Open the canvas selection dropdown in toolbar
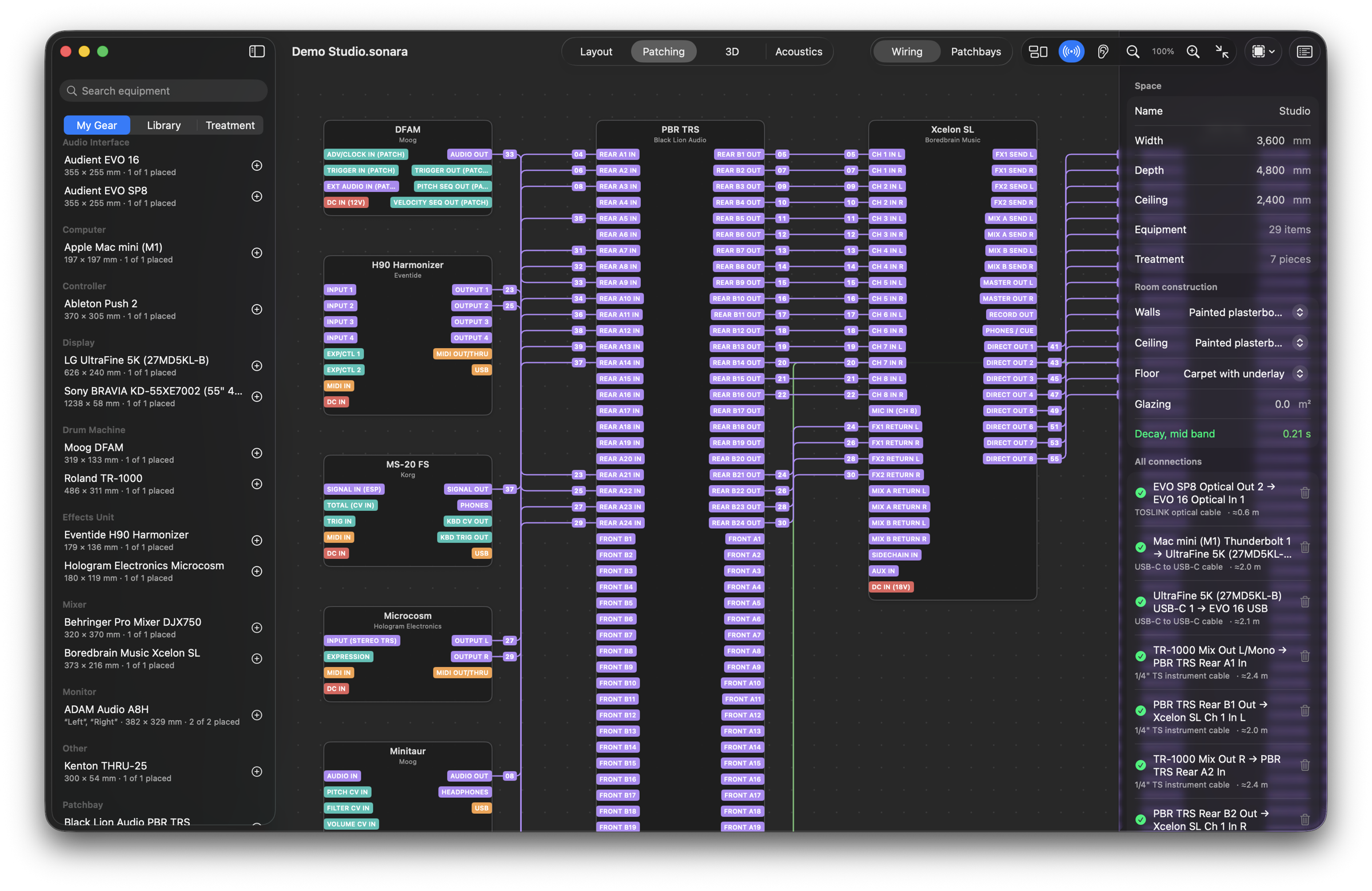Screen dimensions: 1372x891 1263,52
